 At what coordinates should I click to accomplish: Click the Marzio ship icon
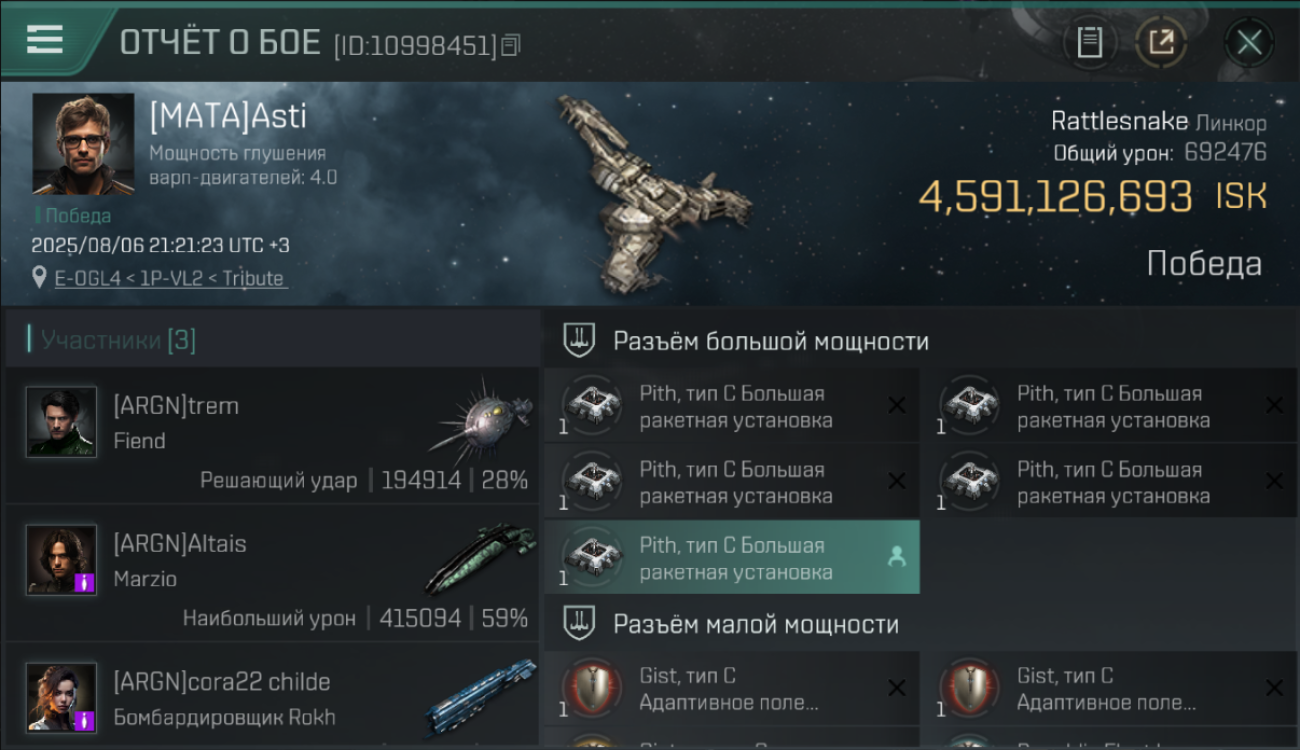(480, 556)
